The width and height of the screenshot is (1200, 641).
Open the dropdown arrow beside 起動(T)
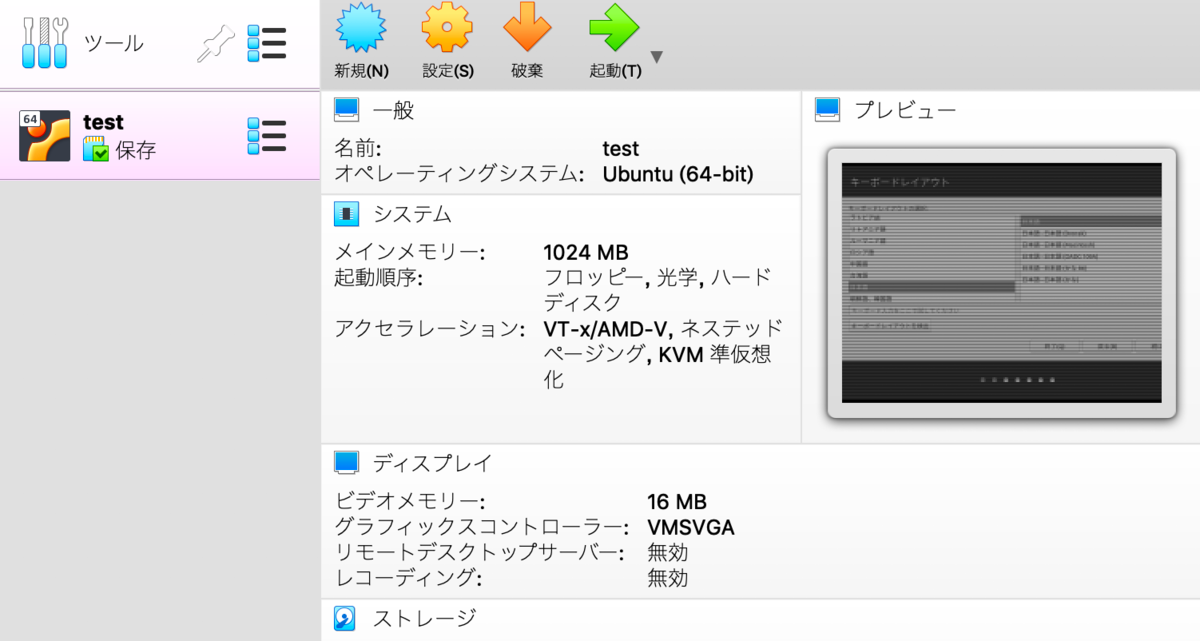click(x=657, y=57)
